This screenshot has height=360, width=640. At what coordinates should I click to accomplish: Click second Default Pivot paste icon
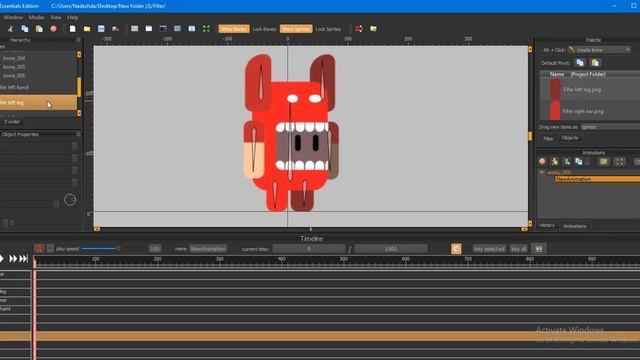click(x=596, y=62)
